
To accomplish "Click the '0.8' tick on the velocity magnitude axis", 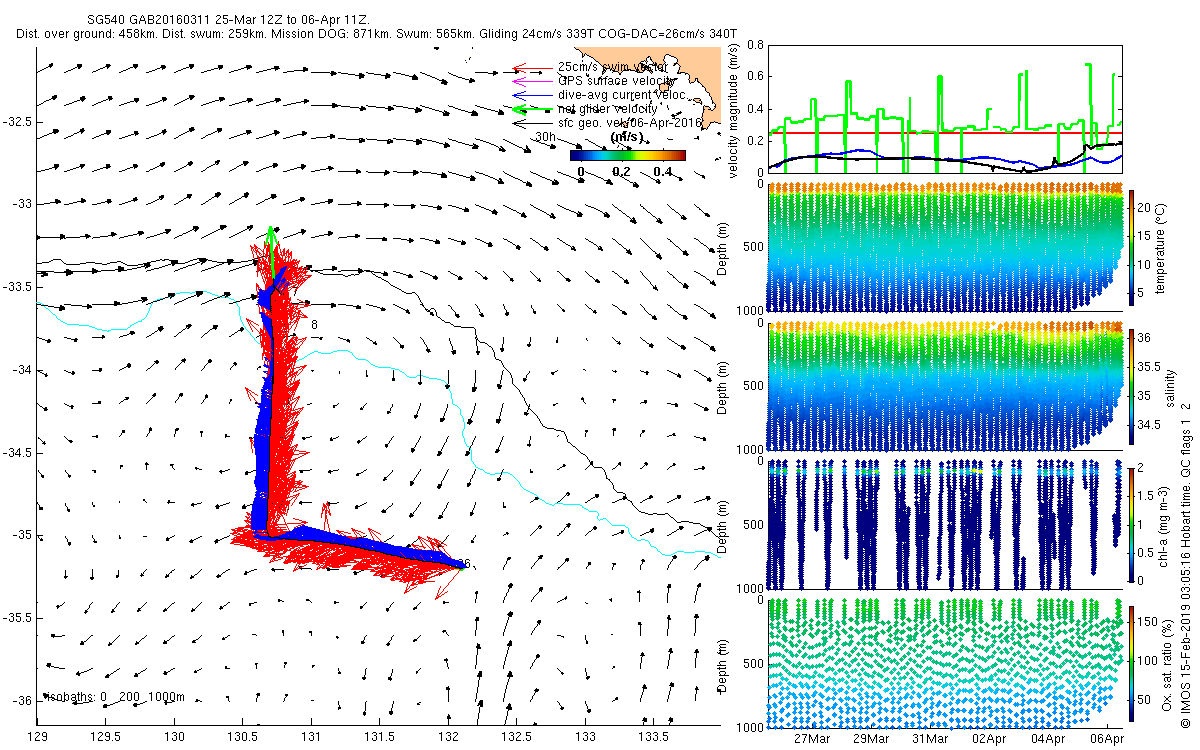I will coord(754,45).
